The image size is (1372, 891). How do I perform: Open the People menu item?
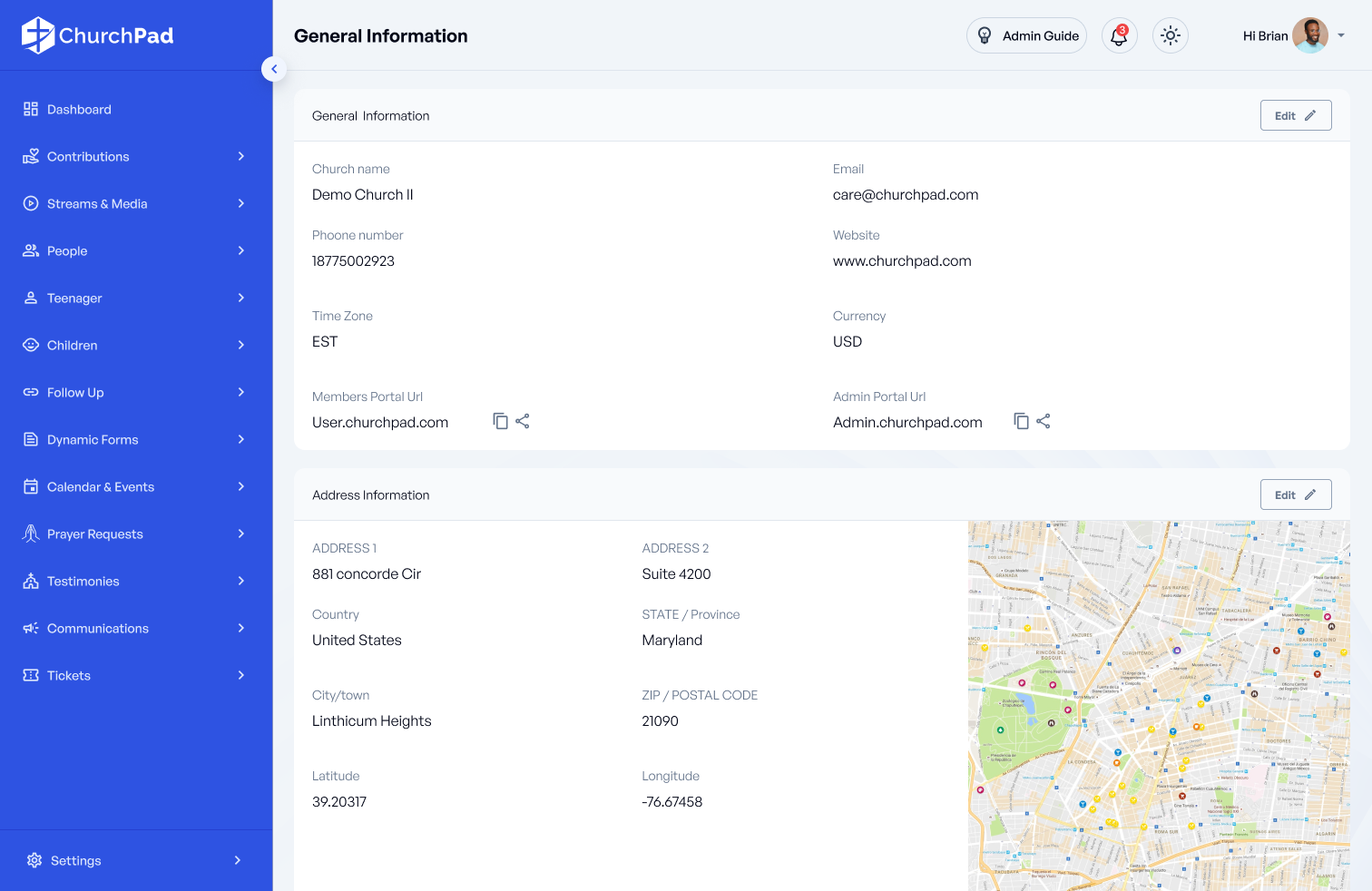67,251
